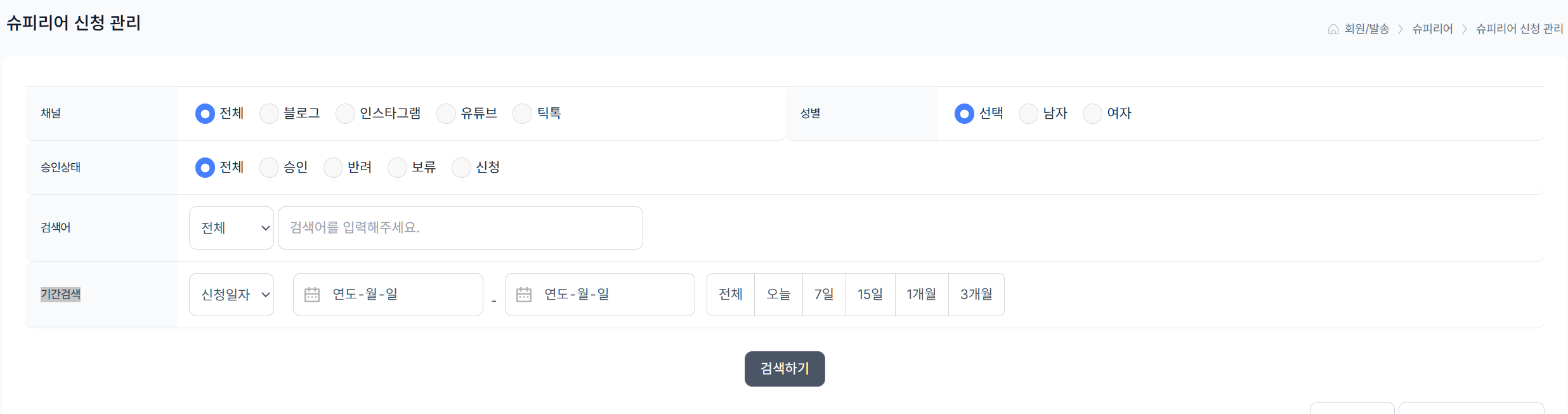Screen dimensions: 1568x414
Task: Select 반려 status radio button
Action: [333, 167]
